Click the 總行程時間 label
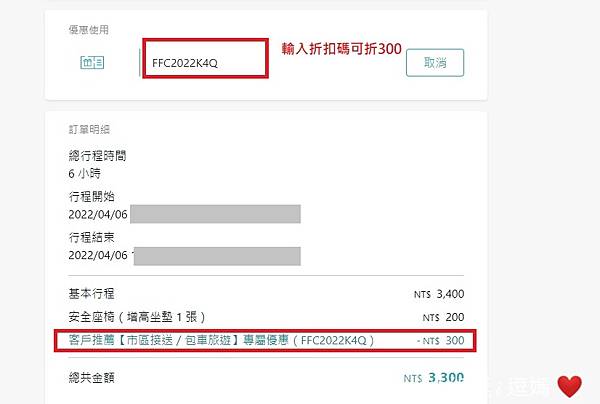This screenshot has width=600, height=404. pyautogui.click(x=98, y=156)
